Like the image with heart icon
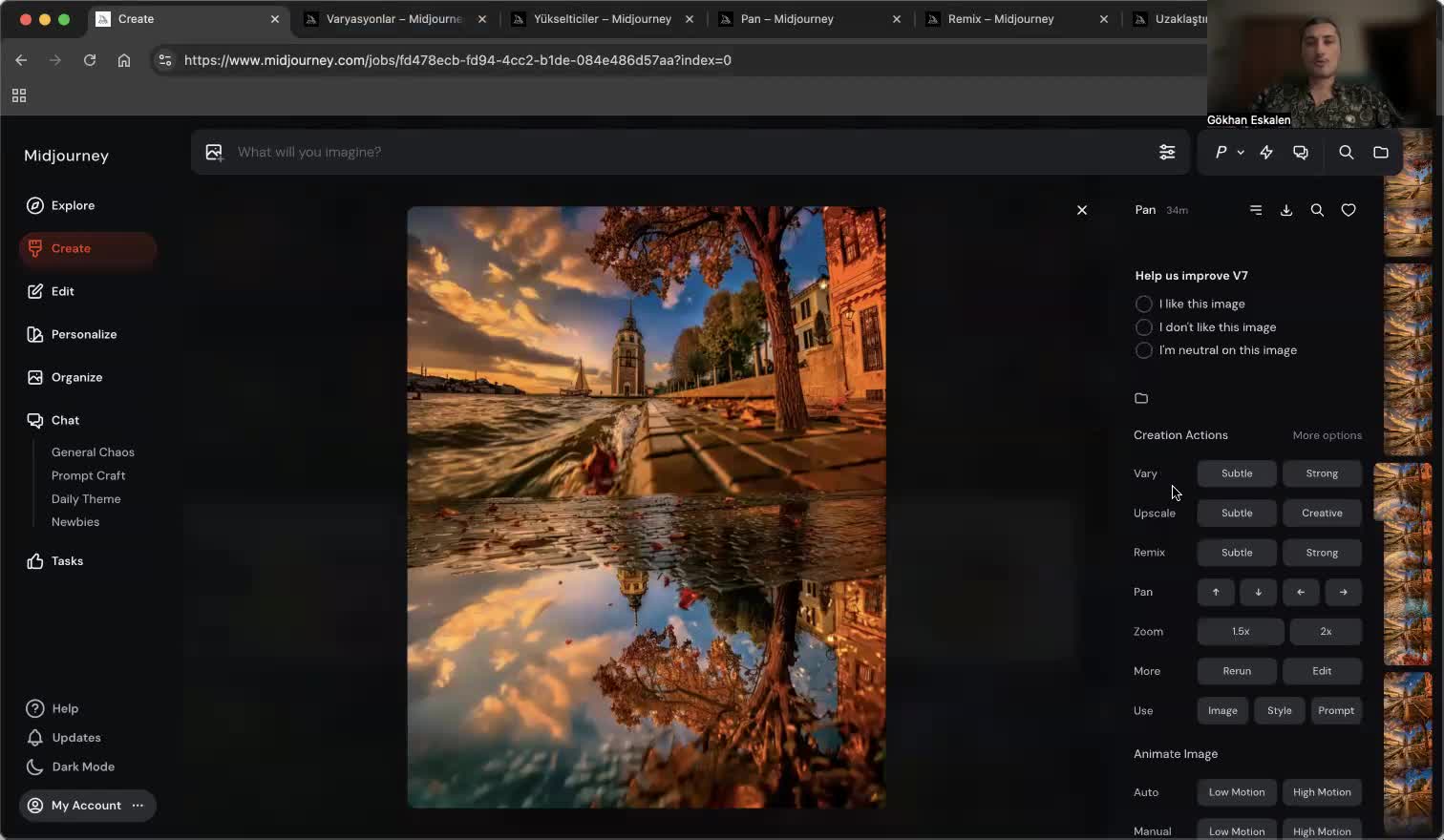 pyautogui.click(x=1348, y=210)
